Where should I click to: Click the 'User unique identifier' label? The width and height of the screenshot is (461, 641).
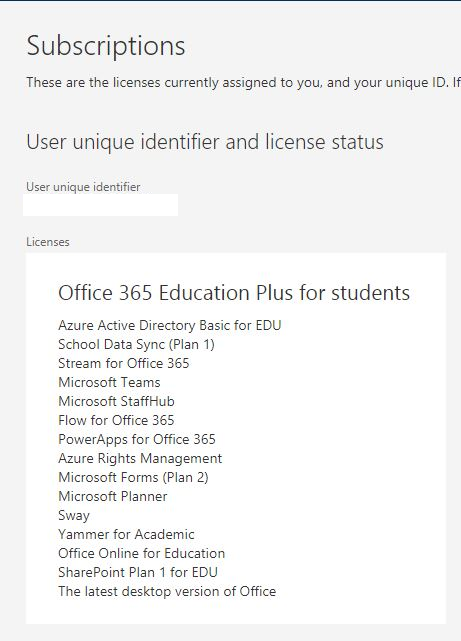pyautogui.click(x=83, y=187)
